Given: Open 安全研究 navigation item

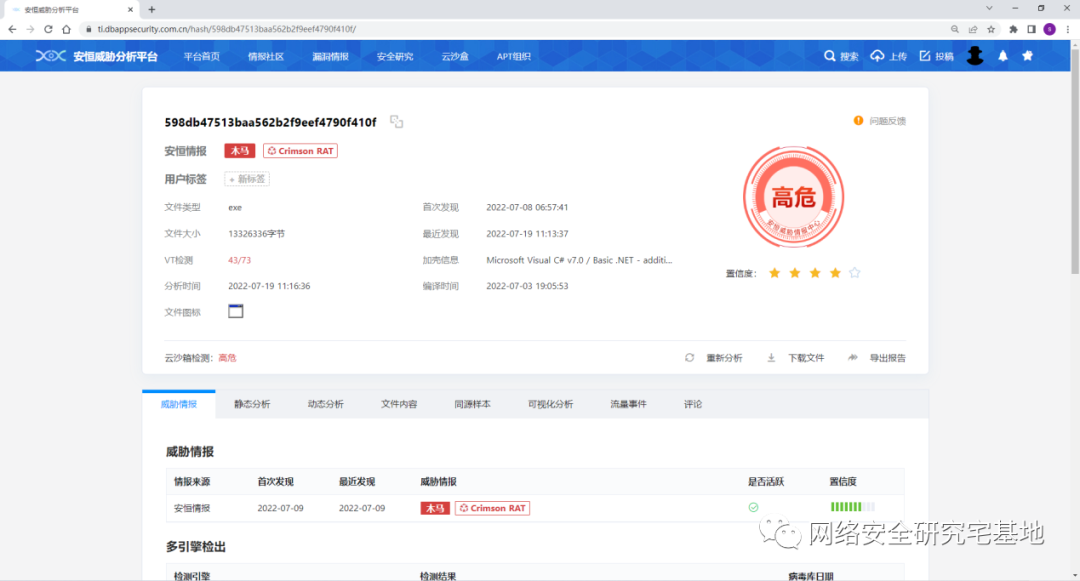Looking at the screenshot, I should point(395,56).
